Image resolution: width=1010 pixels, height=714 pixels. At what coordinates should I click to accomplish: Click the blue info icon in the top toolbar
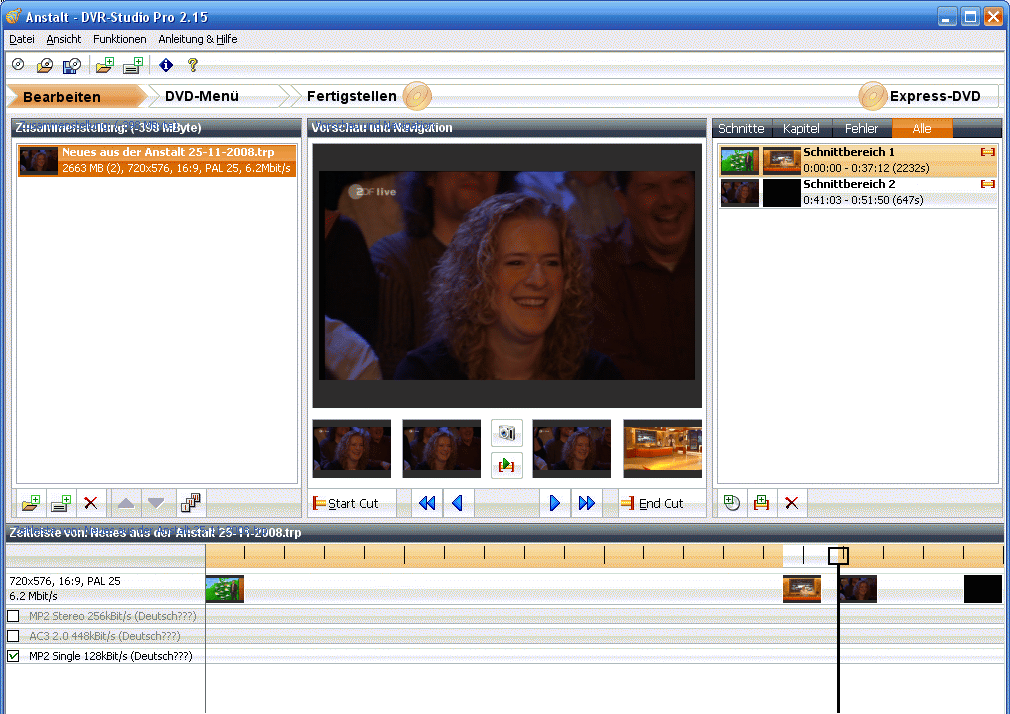click(x=166, y=65)
